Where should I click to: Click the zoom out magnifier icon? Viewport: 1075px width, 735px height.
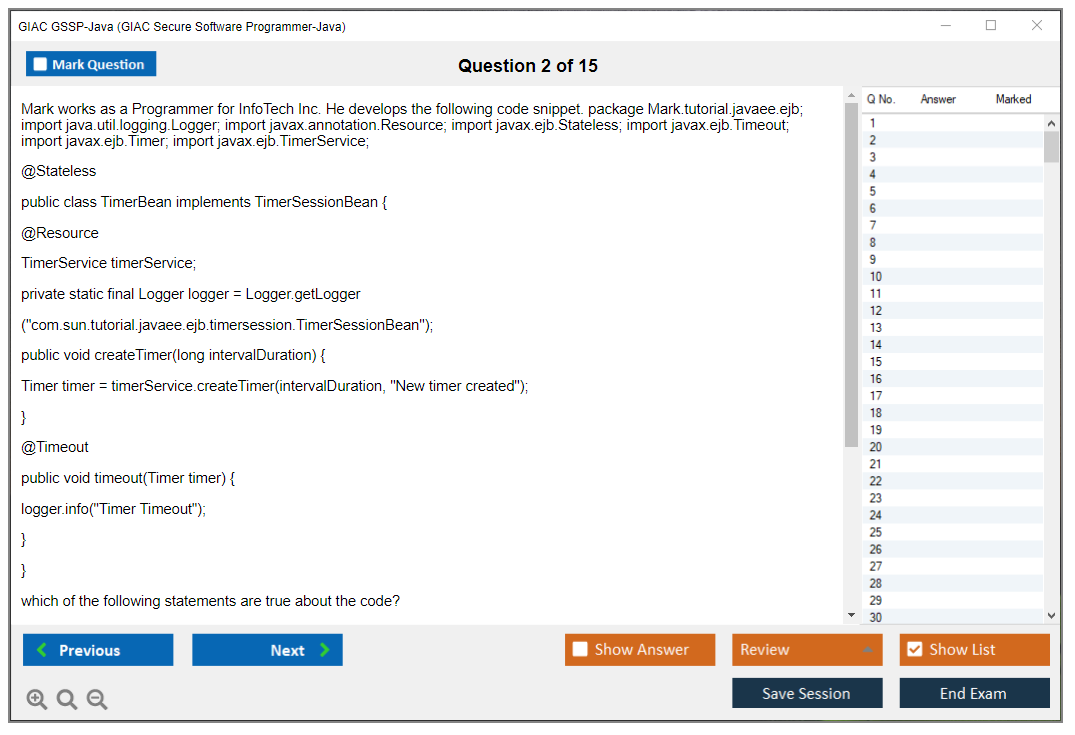click(x=96, y=699)
